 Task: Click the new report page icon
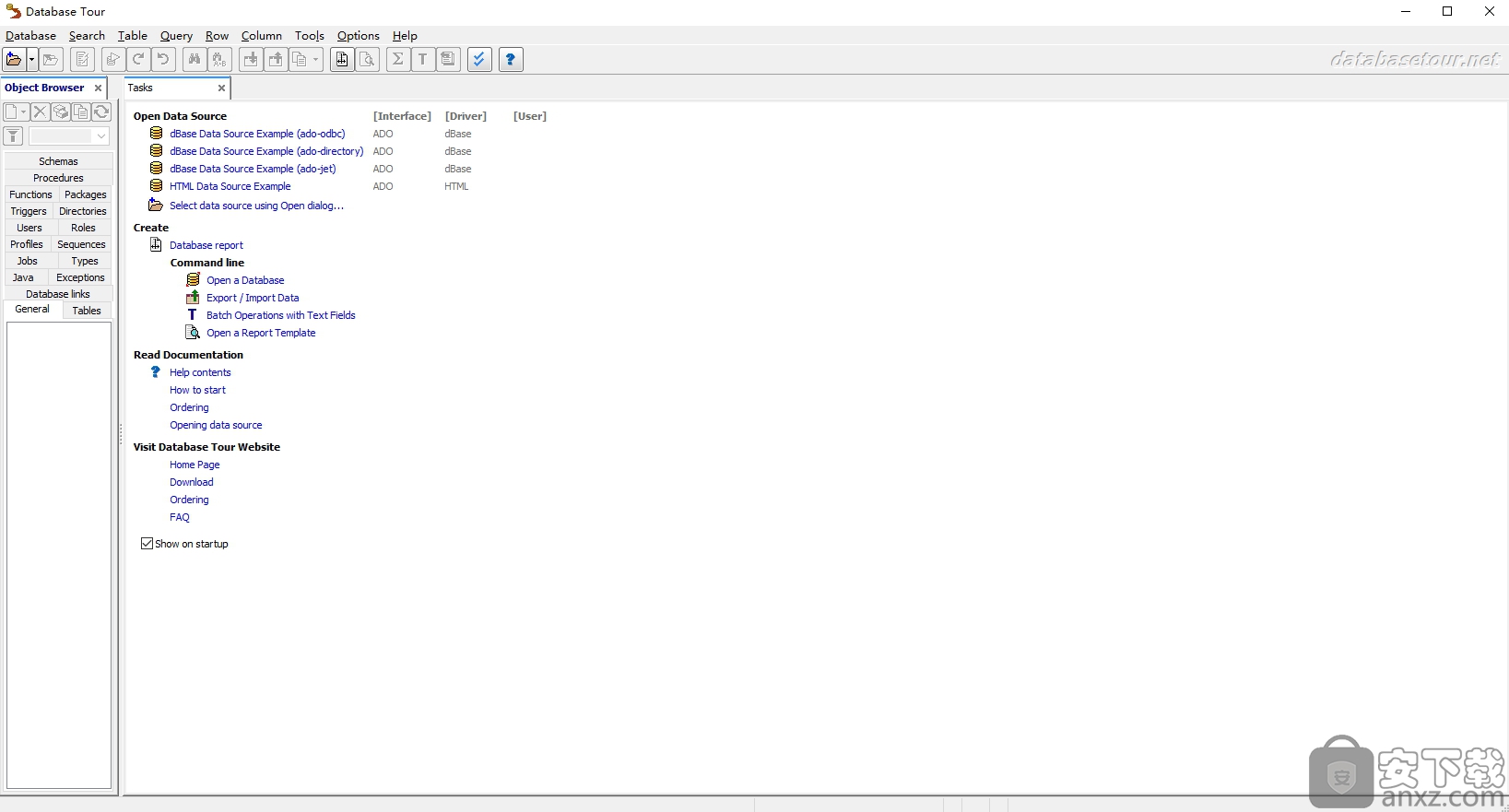342,60
